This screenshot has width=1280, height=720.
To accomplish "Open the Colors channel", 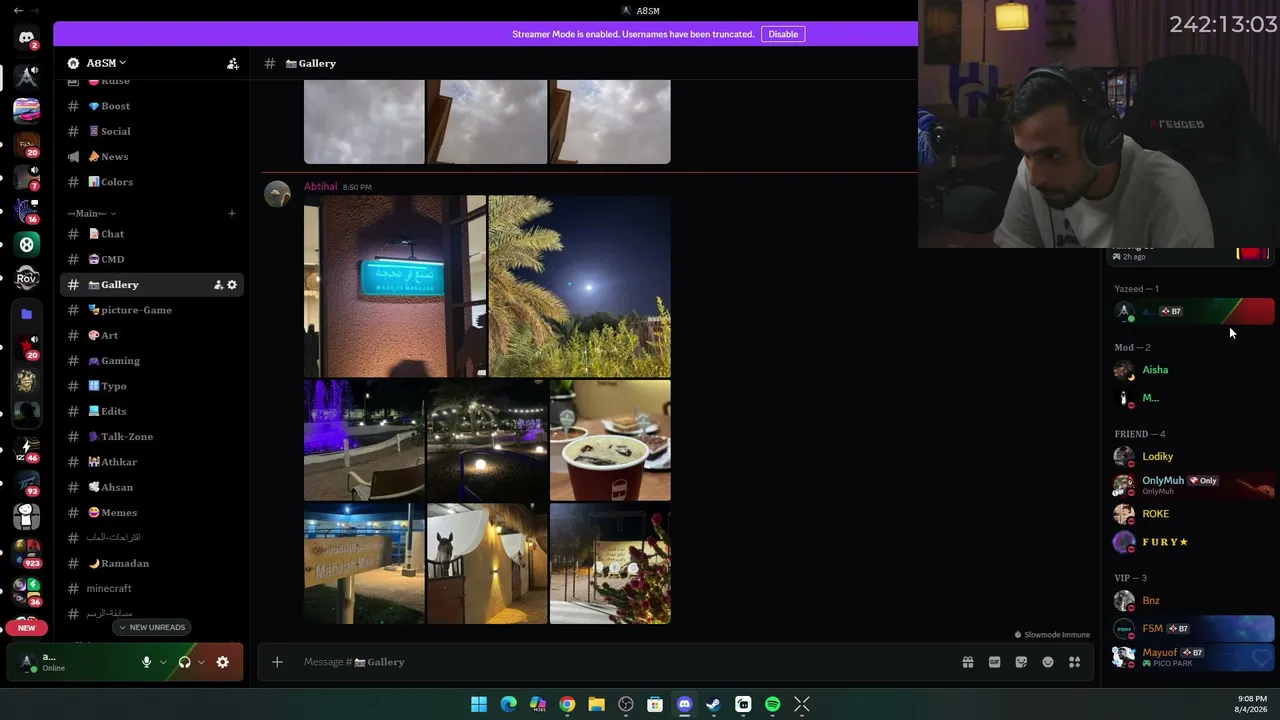I will point(152,182).
